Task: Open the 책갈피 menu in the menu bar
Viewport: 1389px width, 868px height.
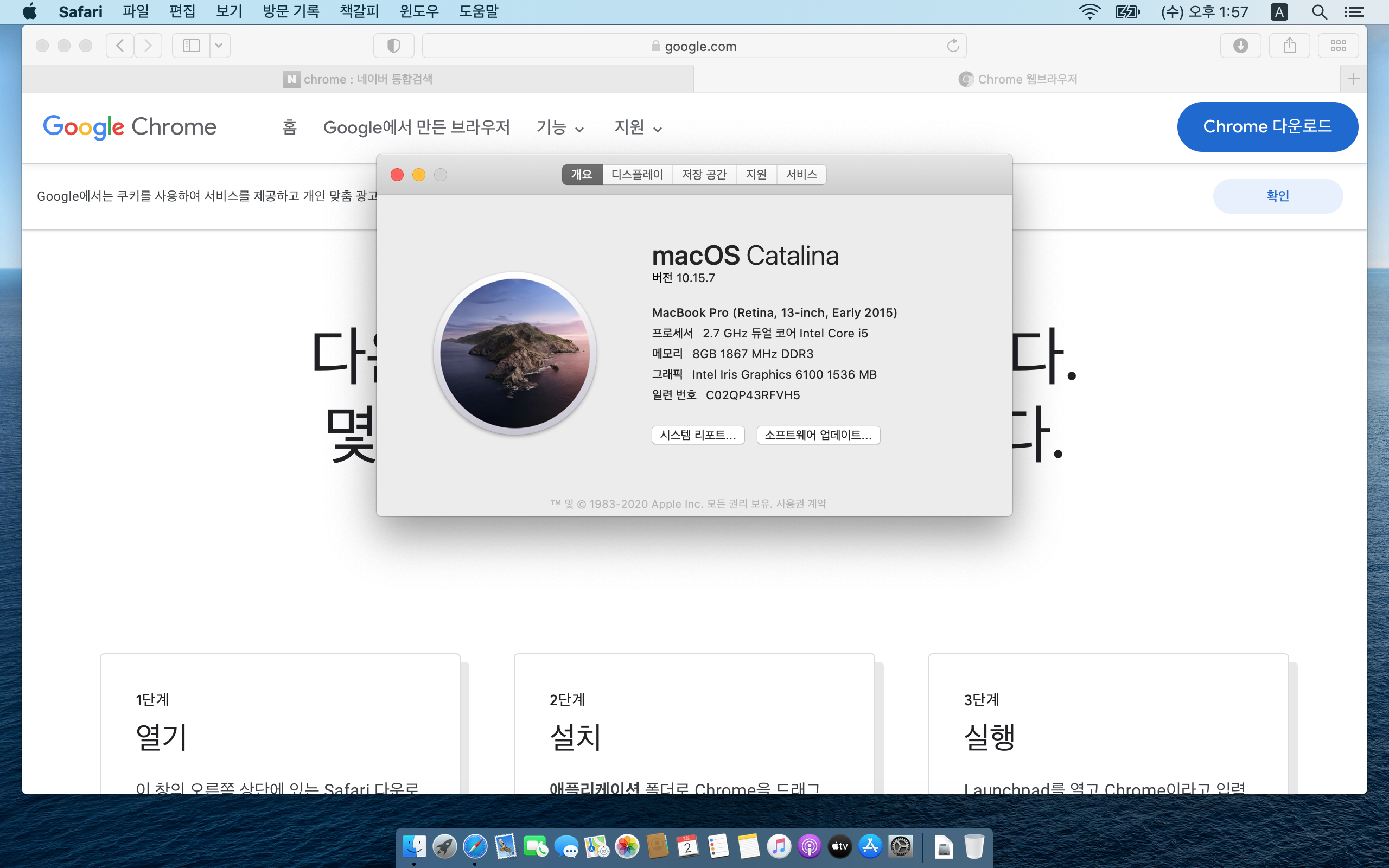Action: [359, 11]
